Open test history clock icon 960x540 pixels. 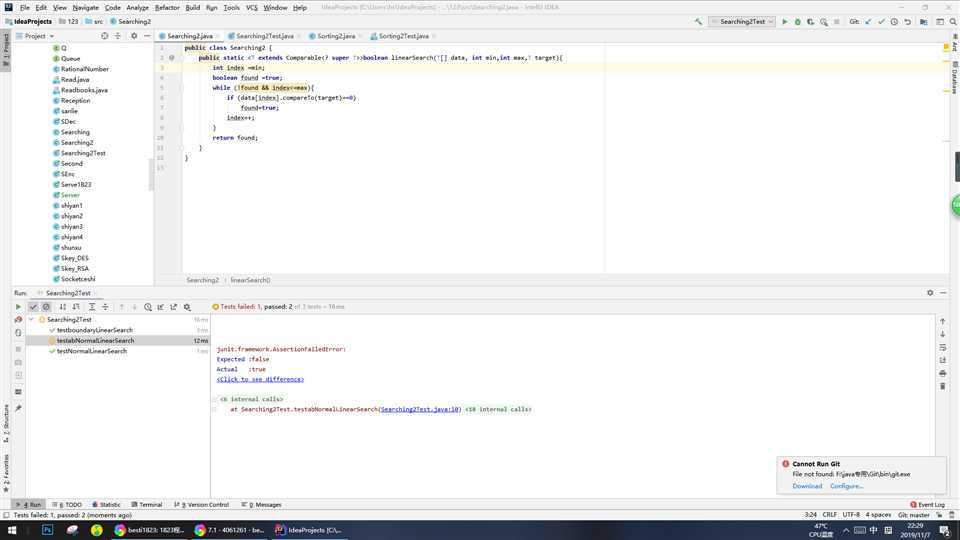click(x=148, y=307)
